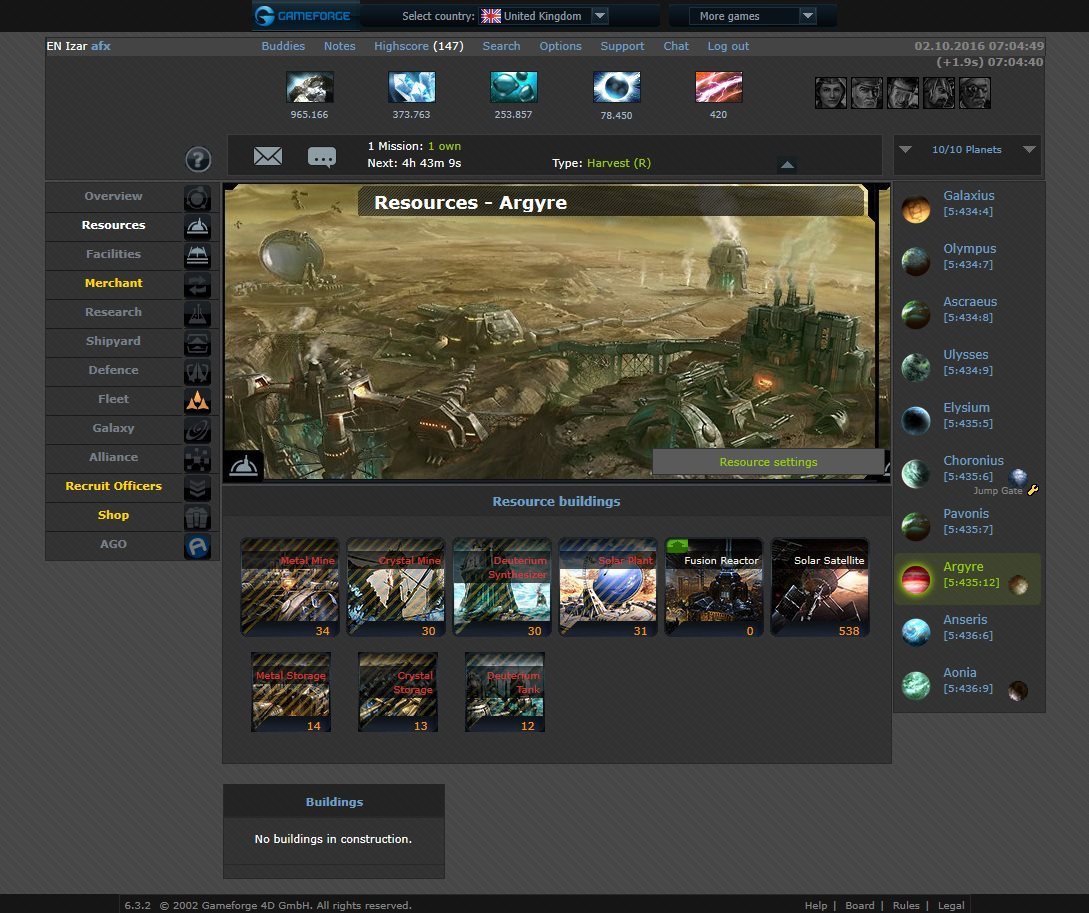Click the Facilities sidebar icon
1089x913 pixels.
click(197, 256)
